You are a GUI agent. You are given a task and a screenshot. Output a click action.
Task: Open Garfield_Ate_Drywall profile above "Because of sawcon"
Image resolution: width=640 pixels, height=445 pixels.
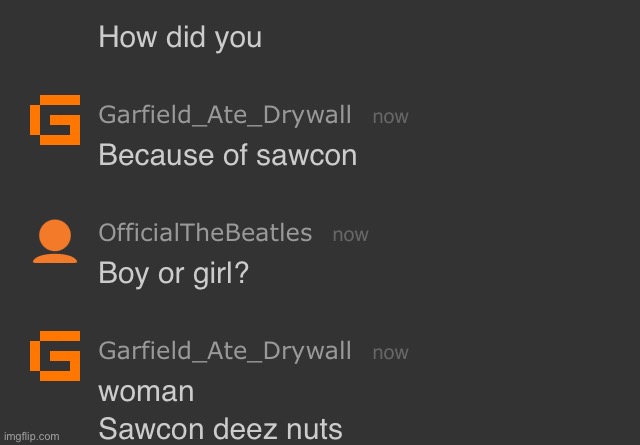224,115
